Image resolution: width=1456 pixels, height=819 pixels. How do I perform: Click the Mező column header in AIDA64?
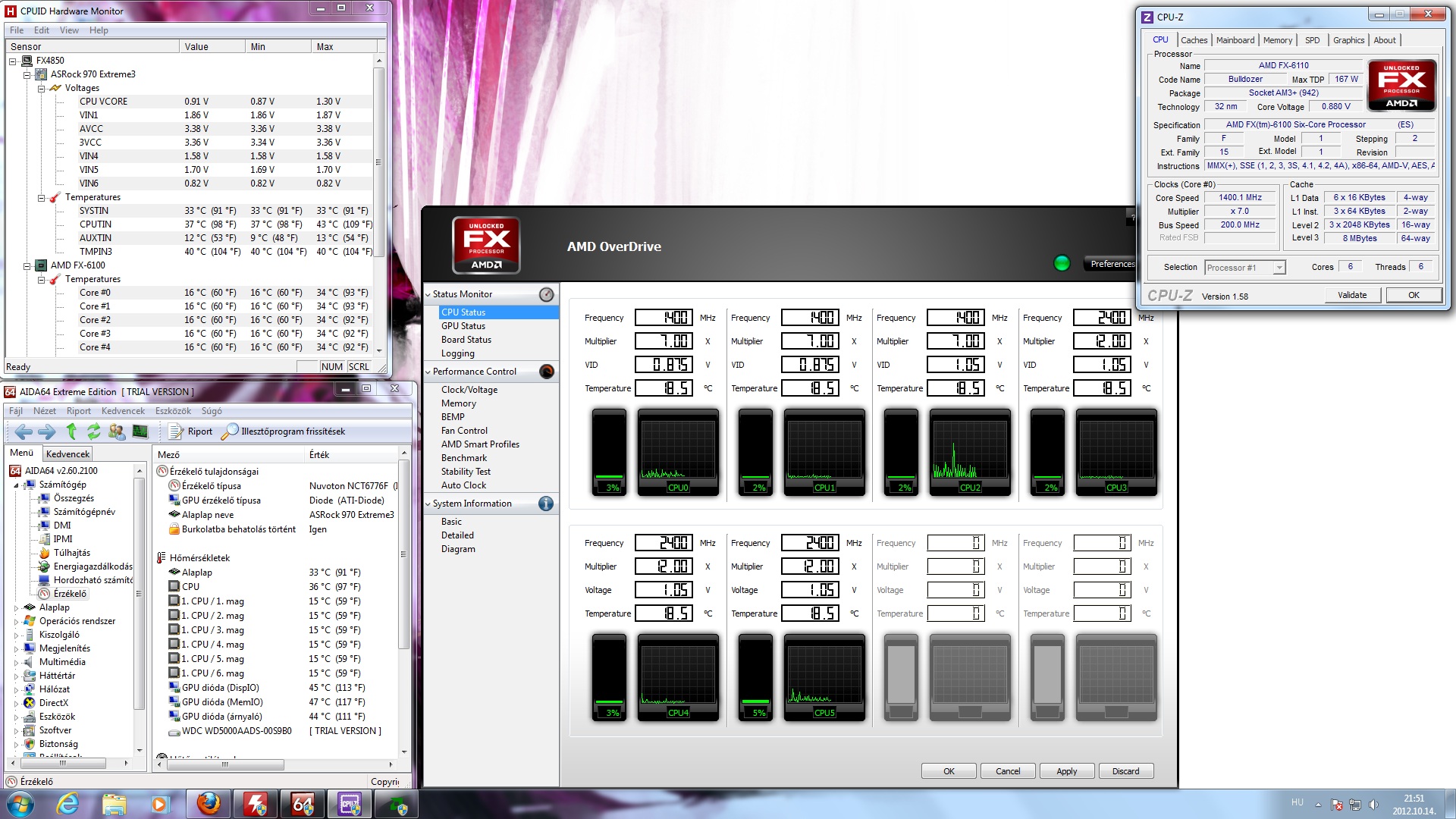pyautogui.click(x=228, y=455)
